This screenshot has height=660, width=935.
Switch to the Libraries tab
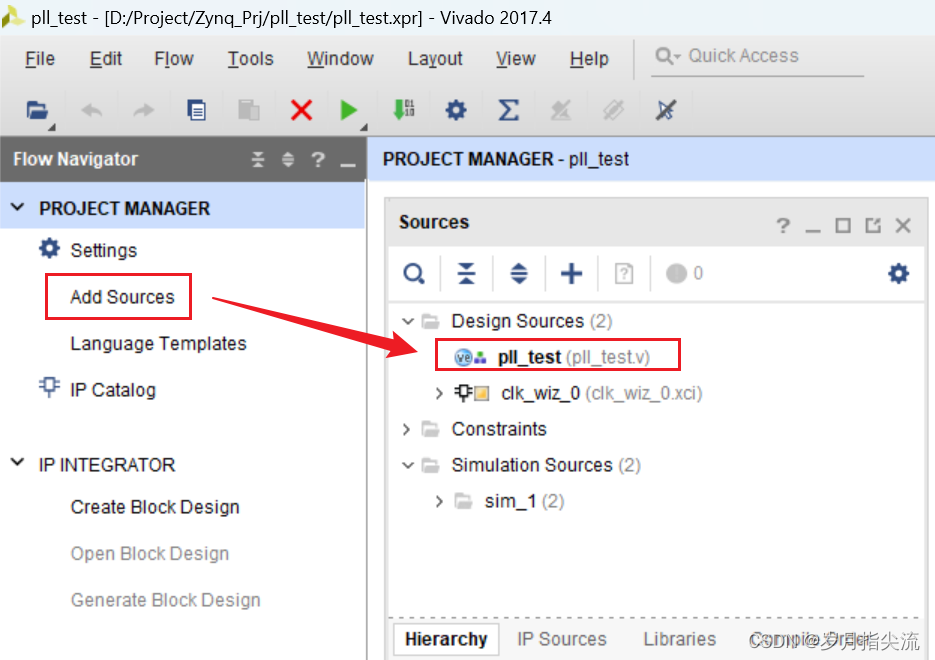(x=679, y=639)
